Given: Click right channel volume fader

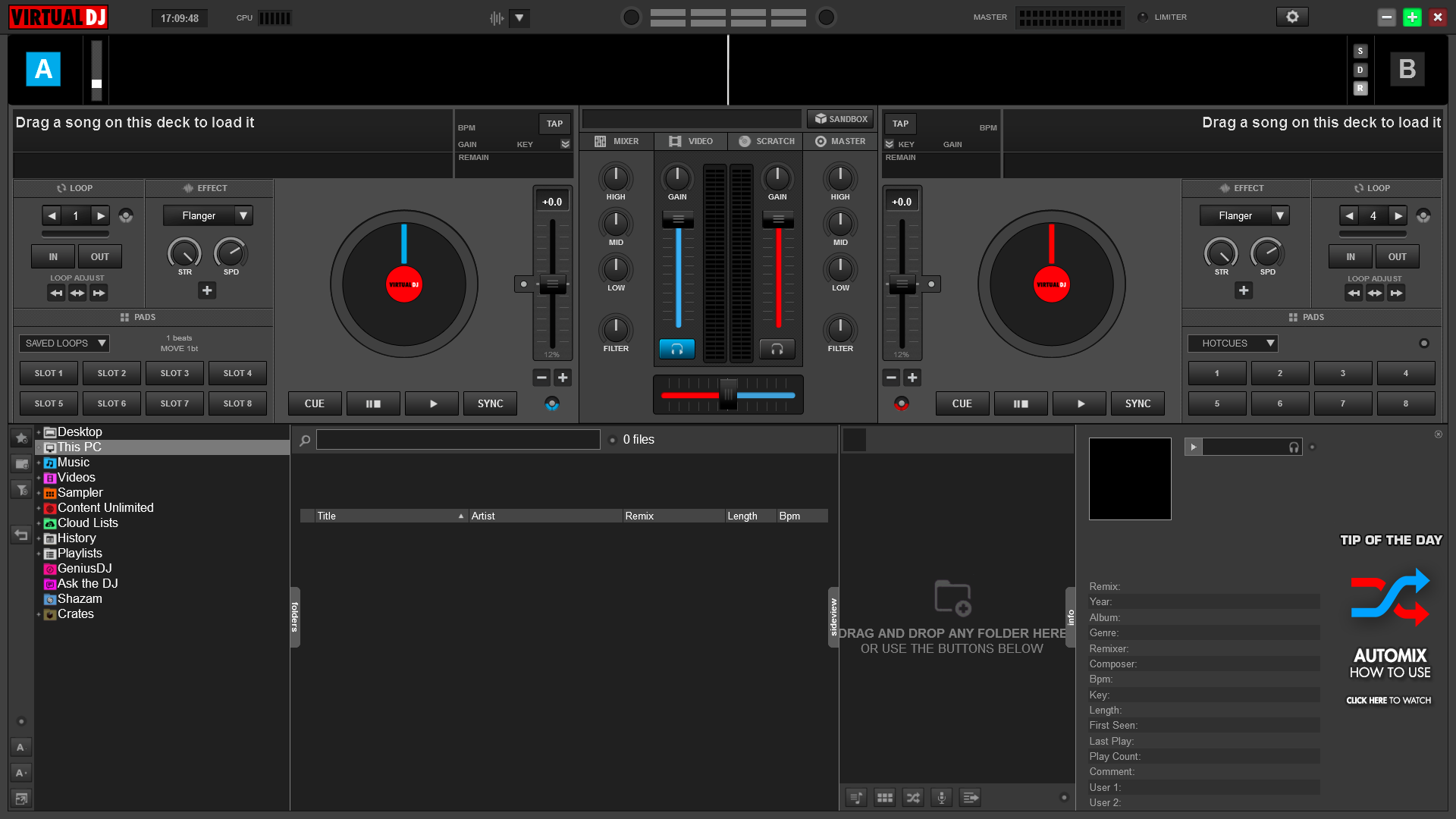Looking at the screenshot, I should [778, 219].
